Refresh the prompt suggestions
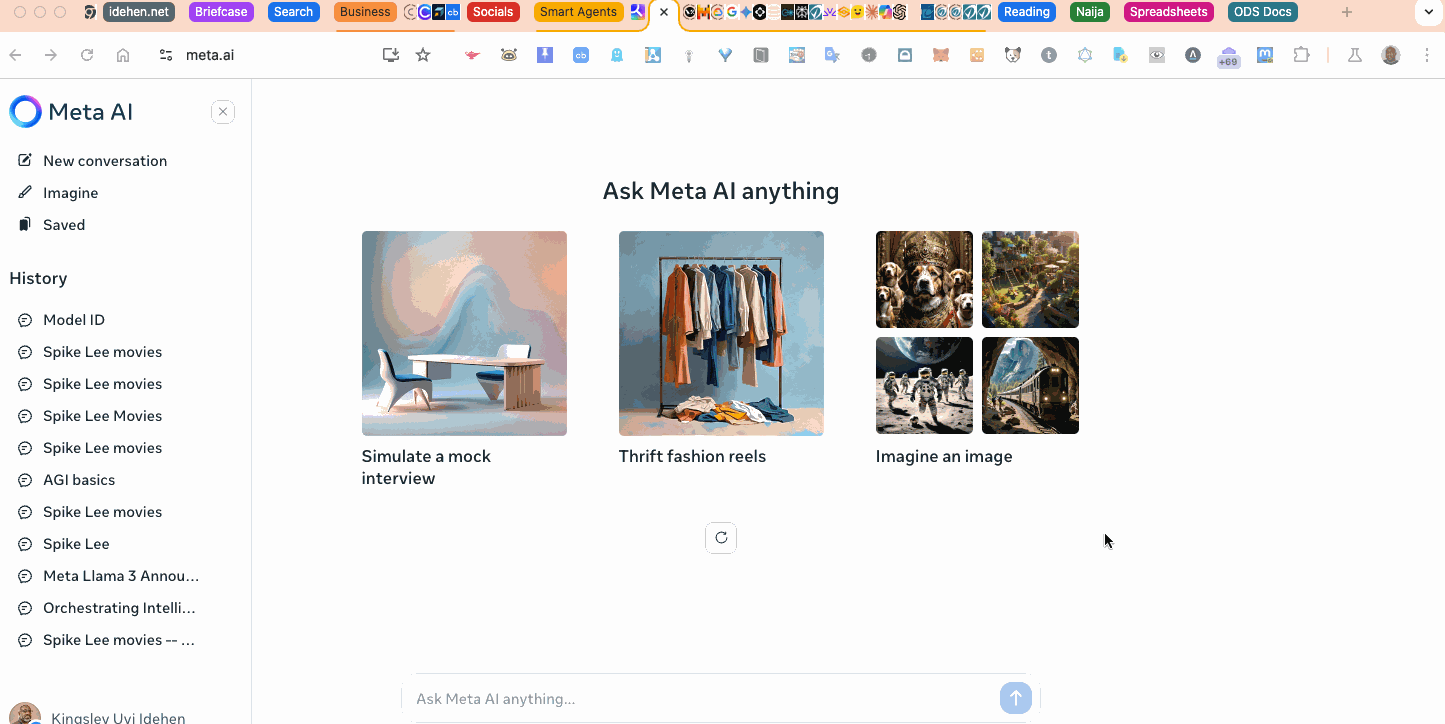Screen dimensions: 1445x724 [721, 537]
